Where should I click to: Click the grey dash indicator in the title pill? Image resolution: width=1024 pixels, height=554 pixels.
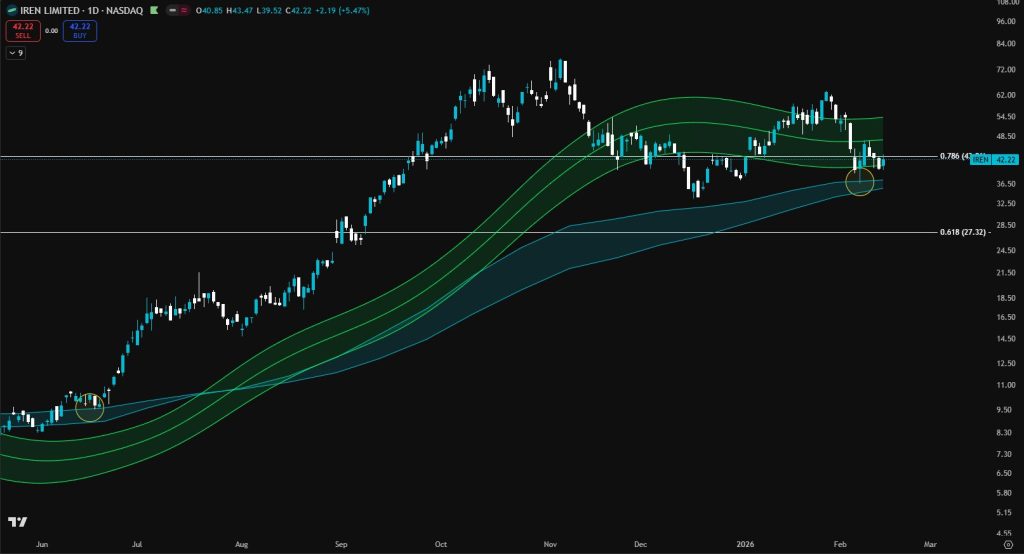click(x=174, y=10)
